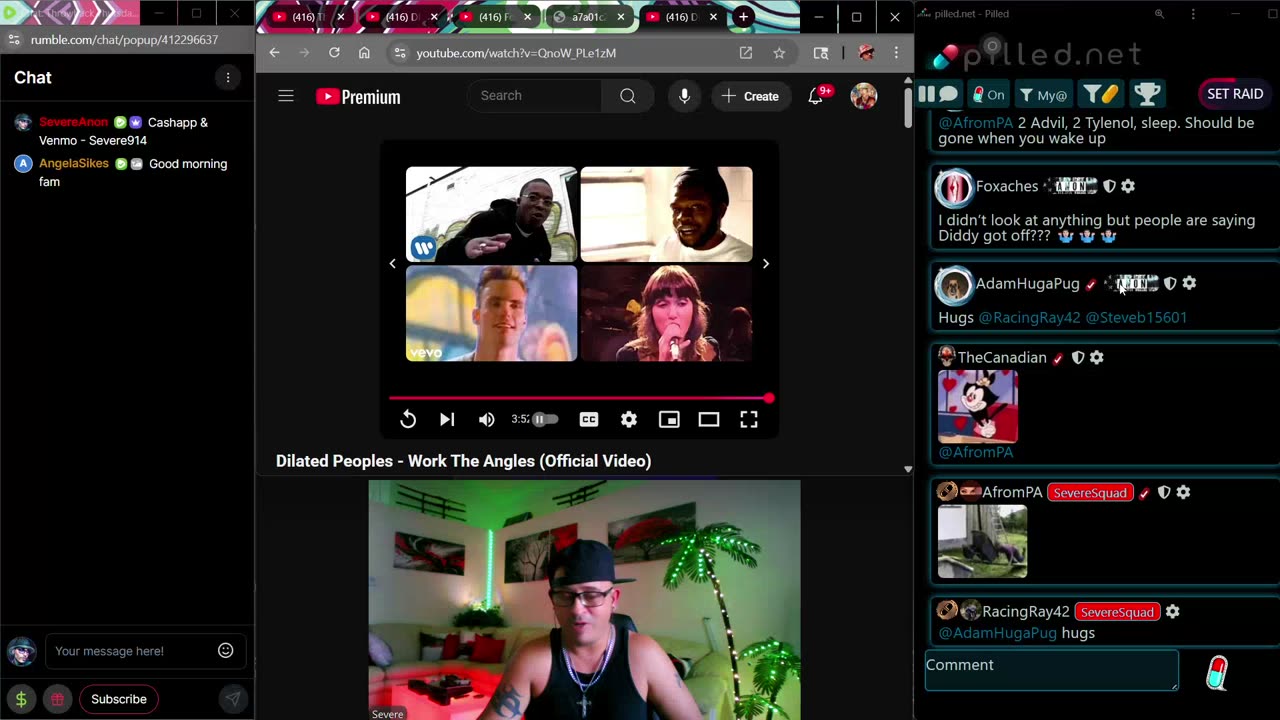Screen dimensions: 1280x720
Task: Click AngelaSikes username in Rumble chat
Action: (73, 163)
